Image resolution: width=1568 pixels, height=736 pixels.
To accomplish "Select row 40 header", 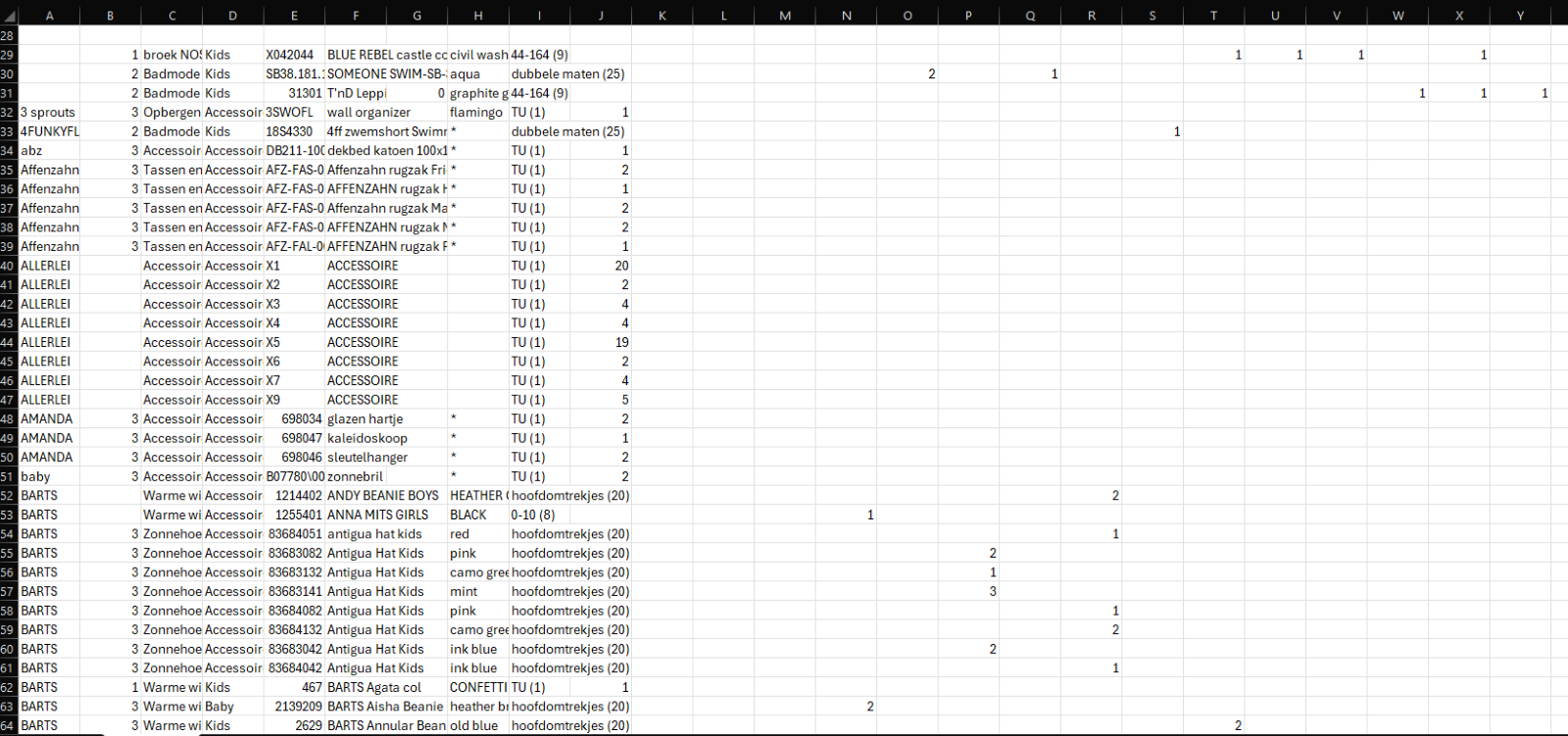I will (x=9, y=266).
